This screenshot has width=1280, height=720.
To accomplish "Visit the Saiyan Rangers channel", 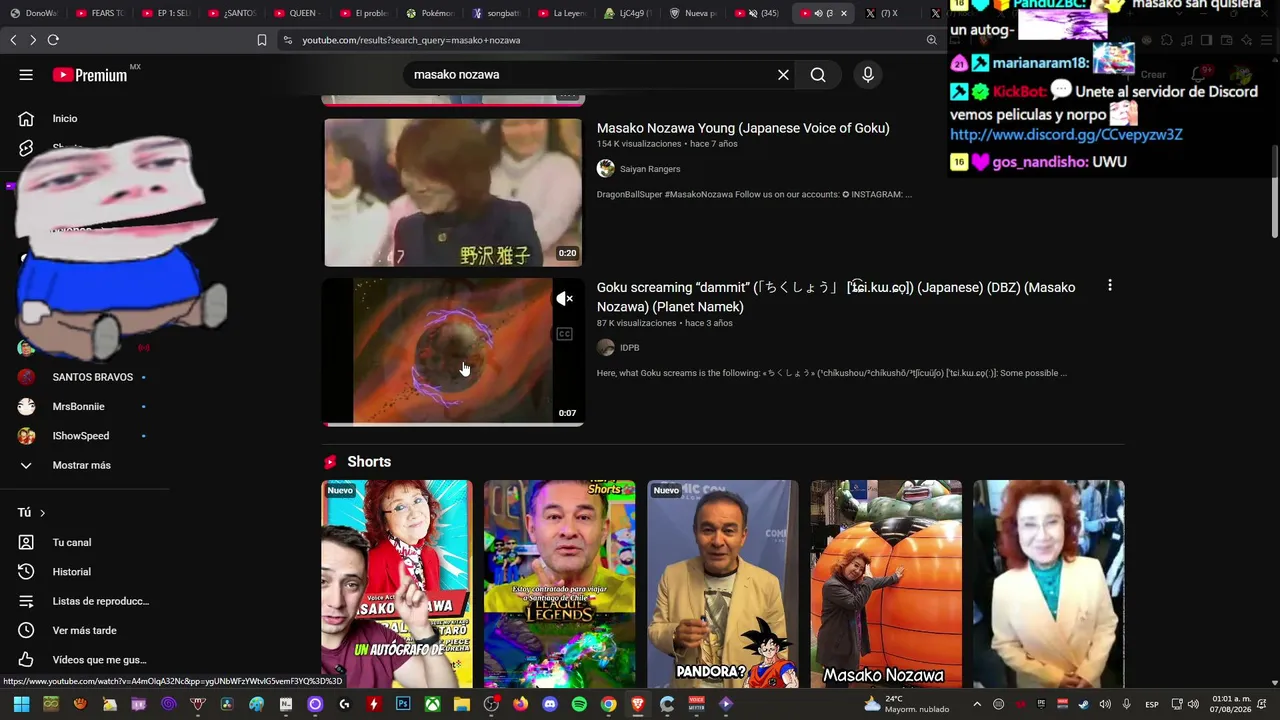I will [650, 169].
